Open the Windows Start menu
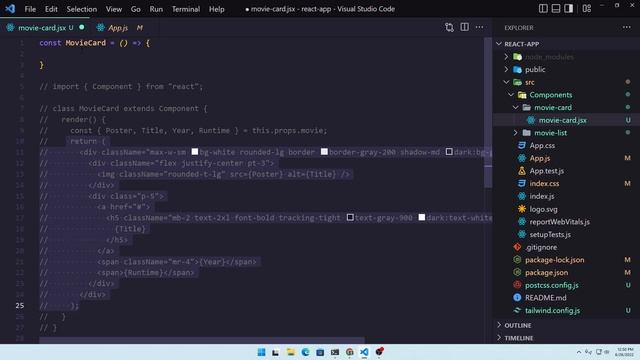This screenshot has height=360, width=640. [261, 352]
